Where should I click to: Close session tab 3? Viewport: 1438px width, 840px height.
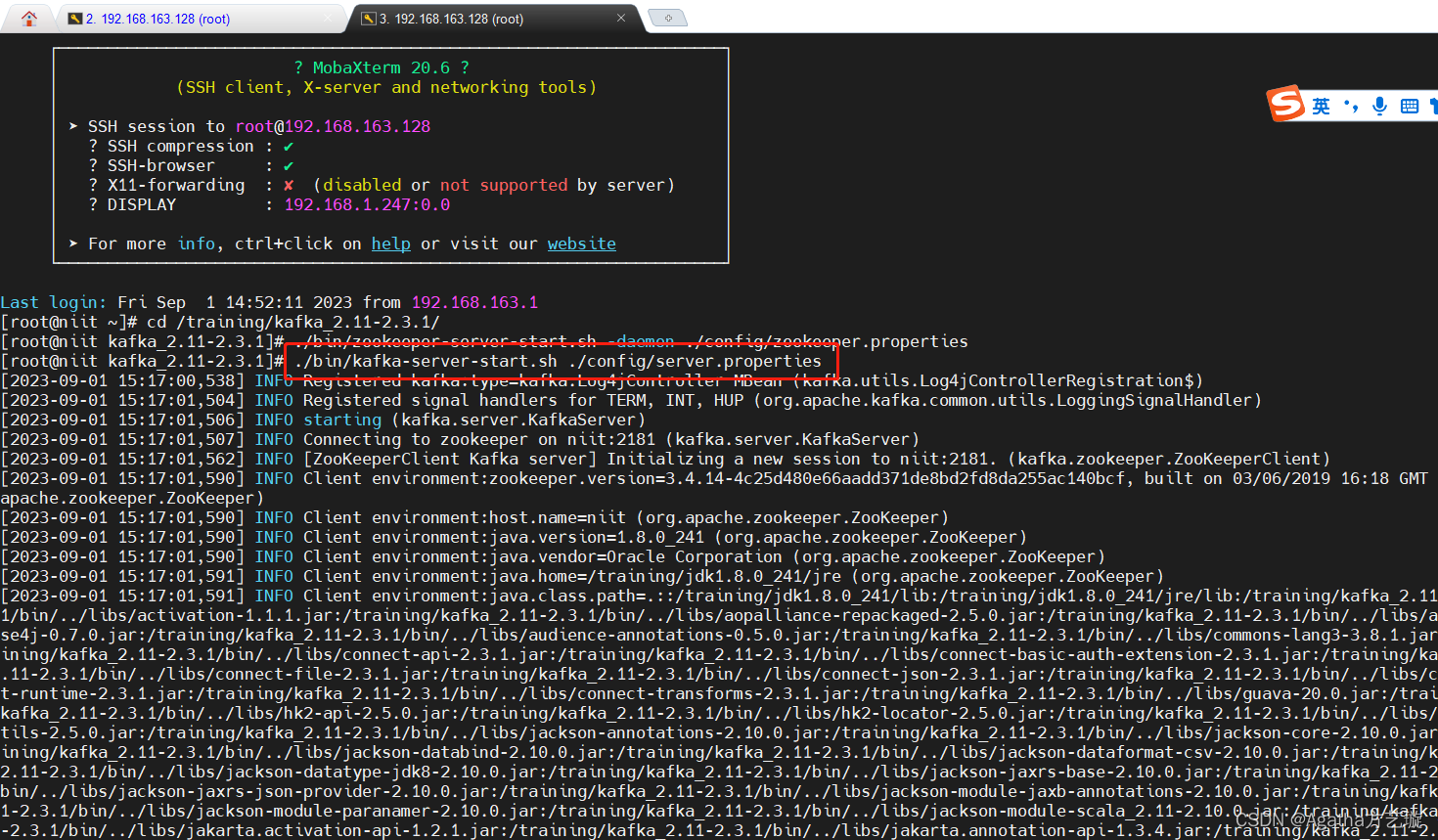point(620,18)
